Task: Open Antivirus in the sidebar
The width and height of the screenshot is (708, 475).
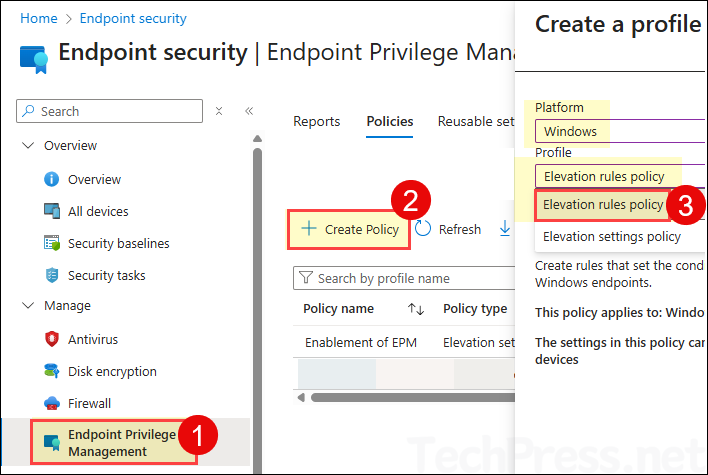Action: click(x=93, y=340)
